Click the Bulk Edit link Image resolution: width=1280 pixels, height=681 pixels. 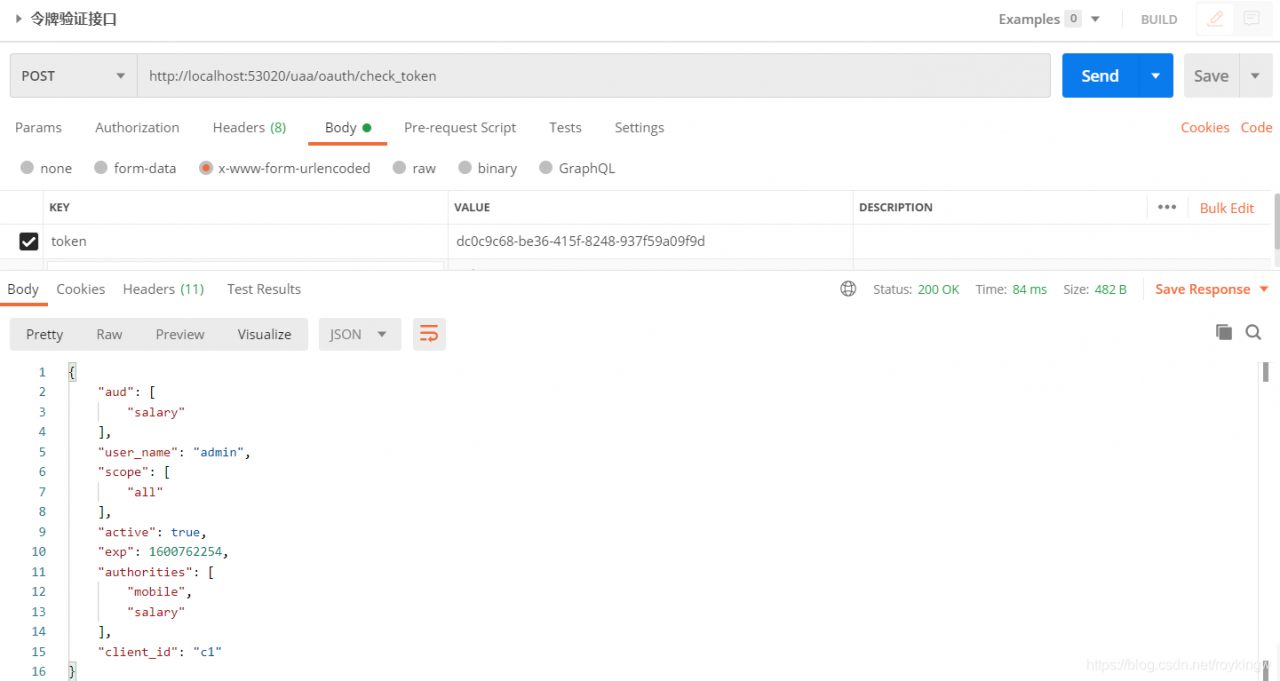click(x=1227, y=208)
